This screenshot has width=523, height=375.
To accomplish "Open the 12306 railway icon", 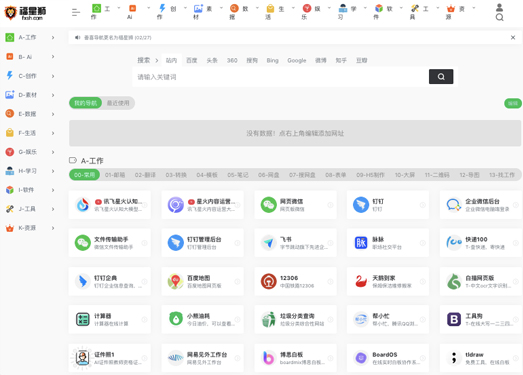I will point(269,282).
